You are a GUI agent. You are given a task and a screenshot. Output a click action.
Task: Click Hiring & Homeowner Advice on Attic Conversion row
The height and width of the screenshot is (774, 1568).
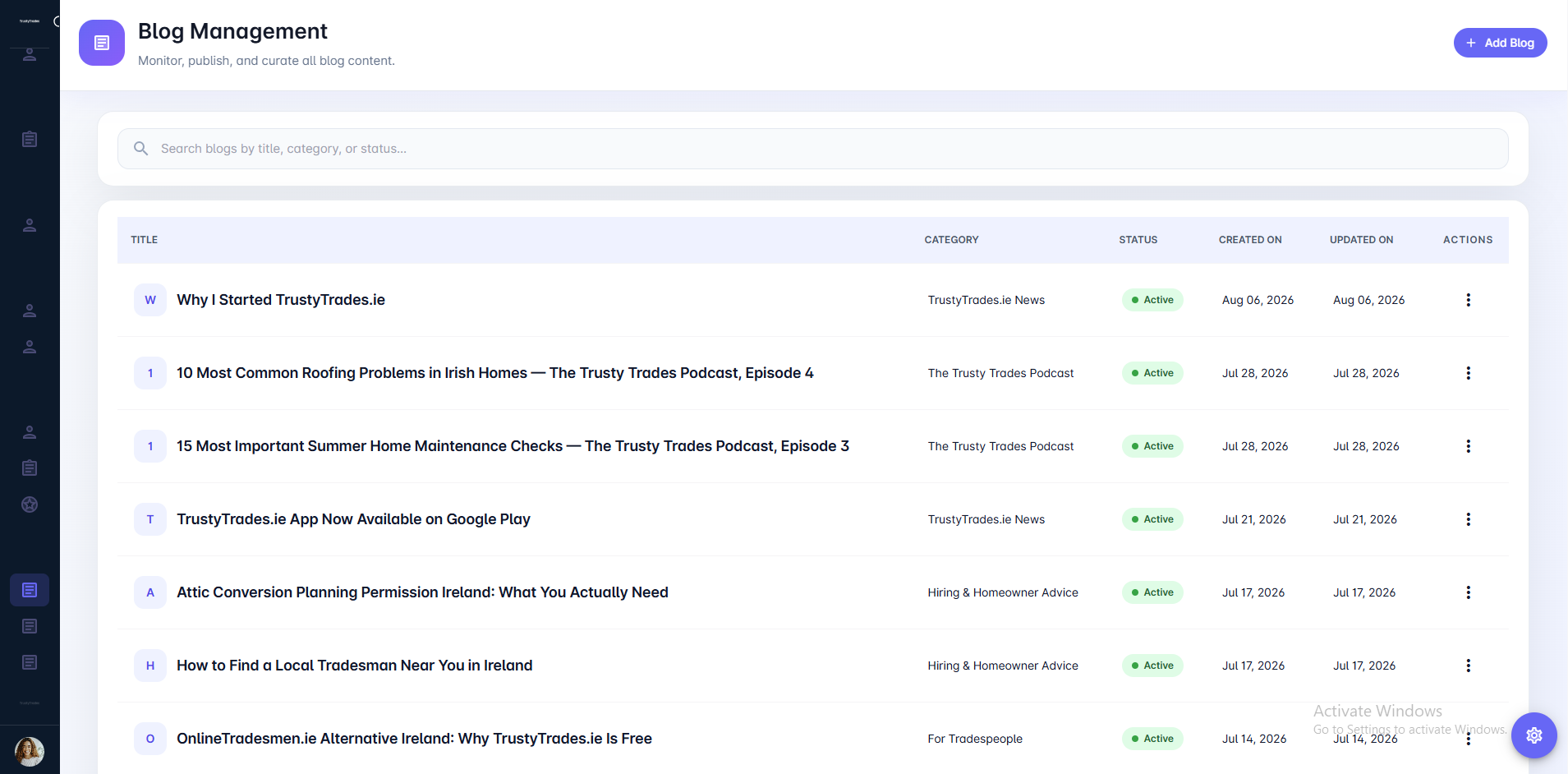[x=1003, y=592]
